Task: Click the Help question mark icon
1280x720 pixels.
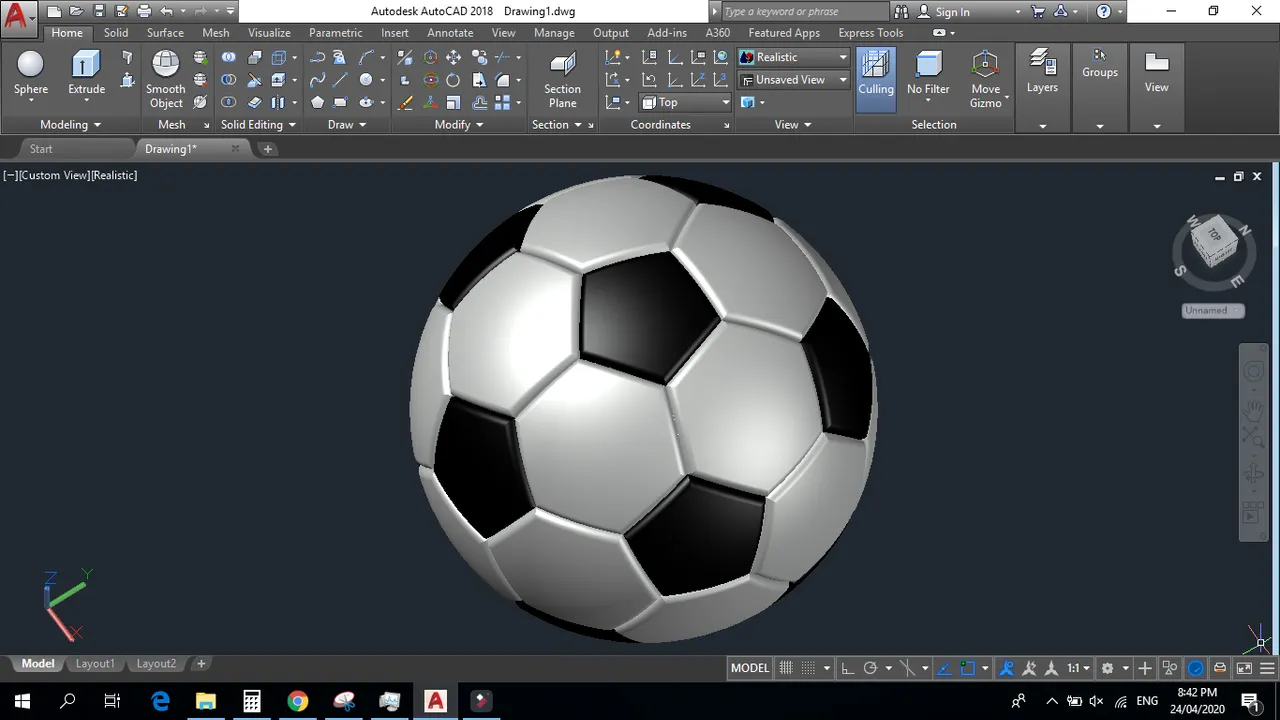Action: [1104, 12]
